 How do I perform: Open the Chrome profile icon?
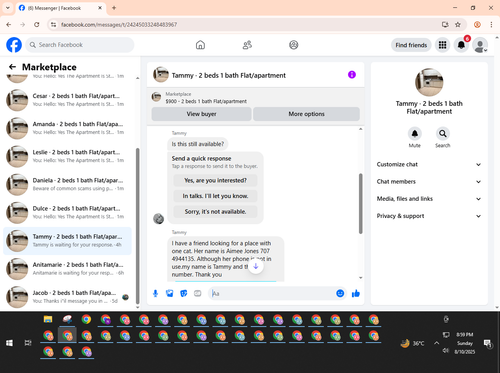click(477, 24)
